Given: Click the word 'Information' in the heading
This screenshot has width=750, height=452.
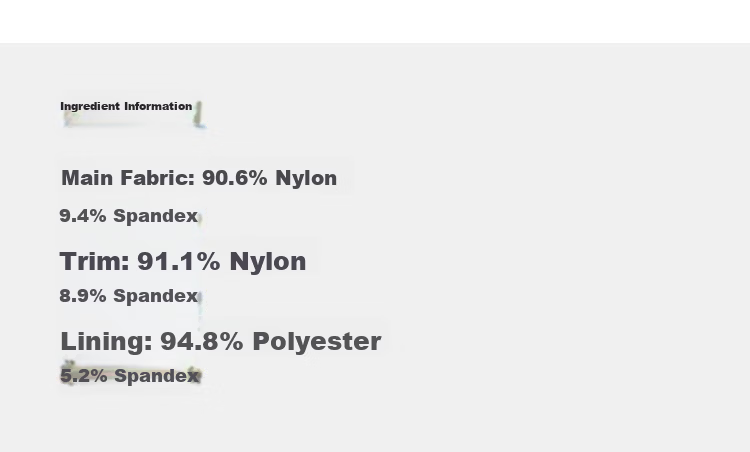Looking at the screenshot, I should [x=158, y=106].
